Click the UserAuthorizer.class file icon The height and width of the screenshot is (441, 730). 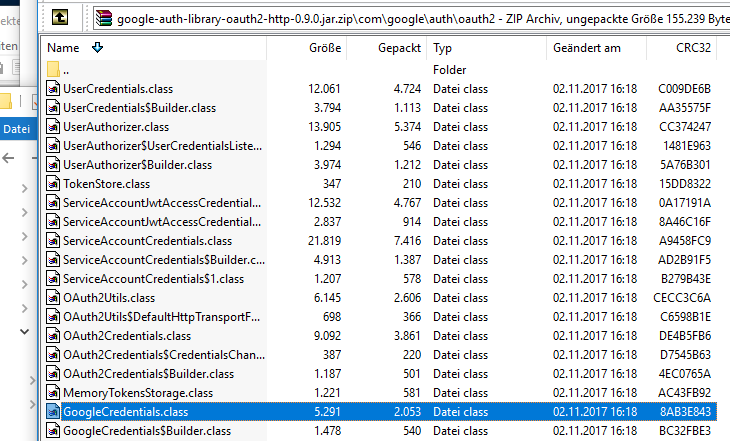[53, 127]
